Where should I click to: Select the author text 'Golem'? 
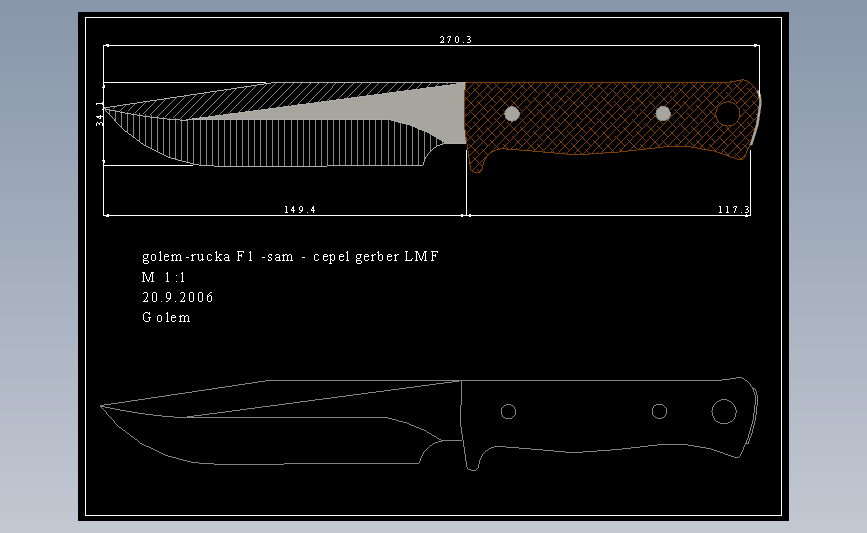click(166, 317)
